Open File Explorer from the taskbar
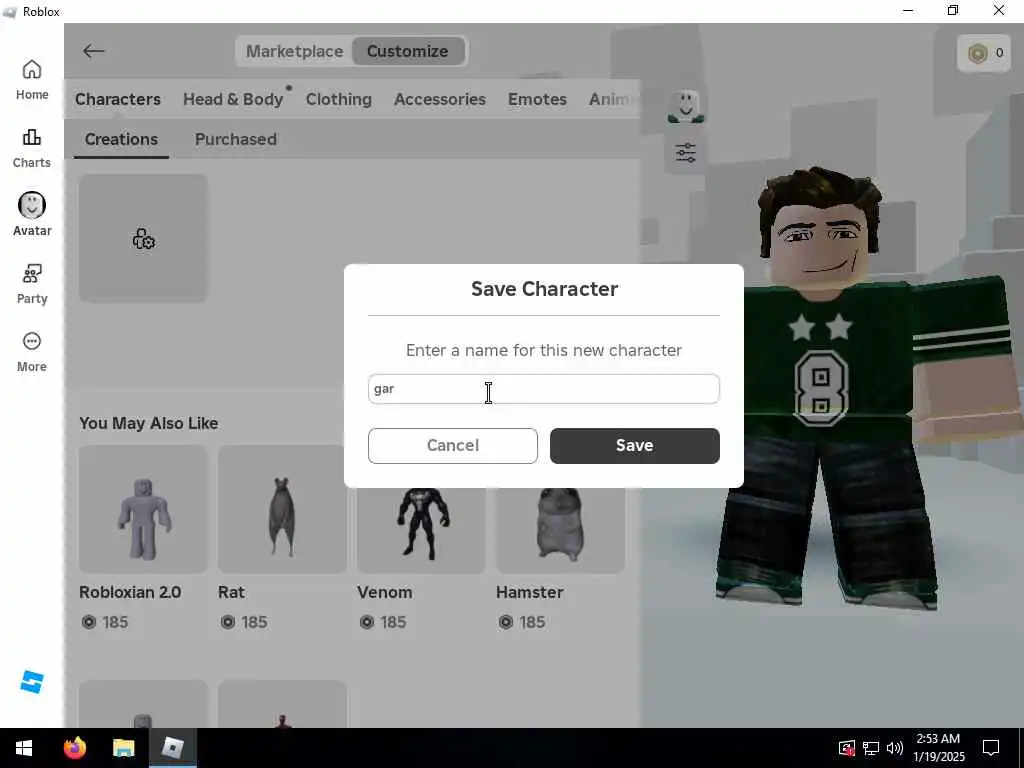The height and width of the screenshot is (768, 1024). pyautogui.click(x=123, y=748)
